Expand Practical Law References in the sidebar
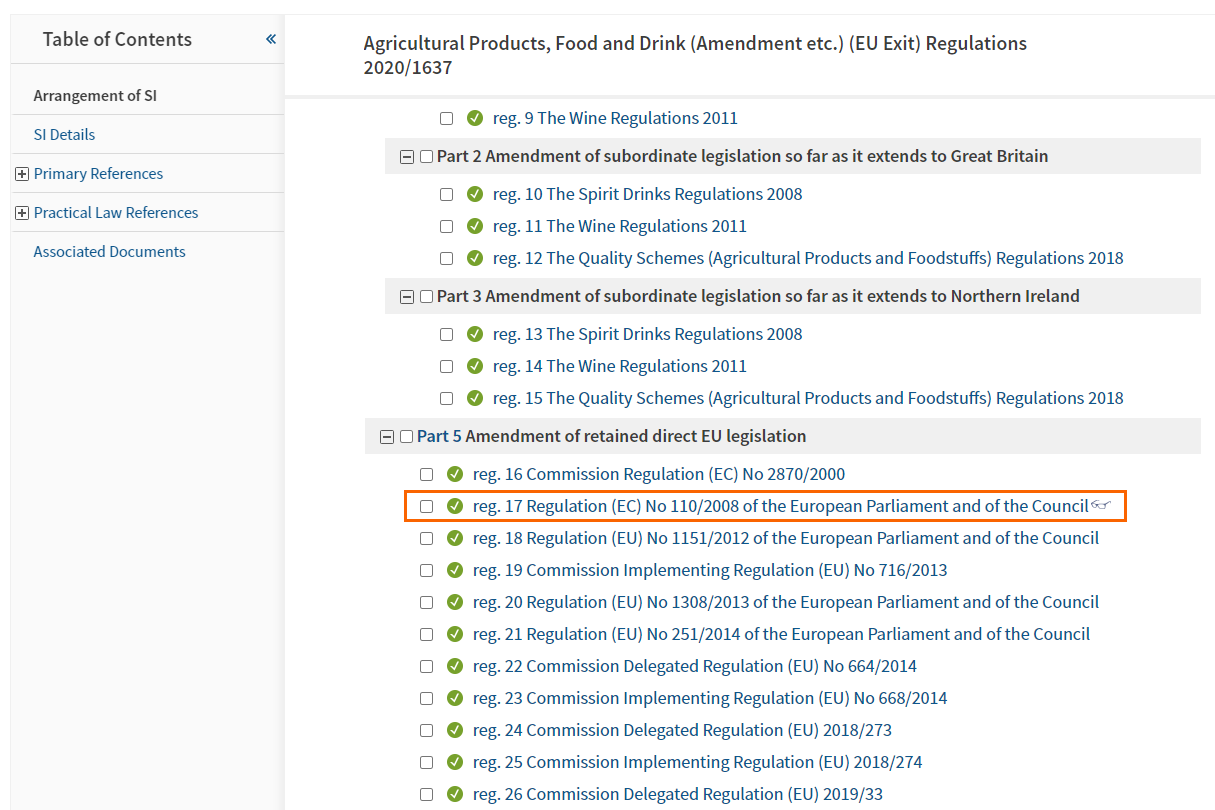The image size is (1215, 810). point(22,213)
